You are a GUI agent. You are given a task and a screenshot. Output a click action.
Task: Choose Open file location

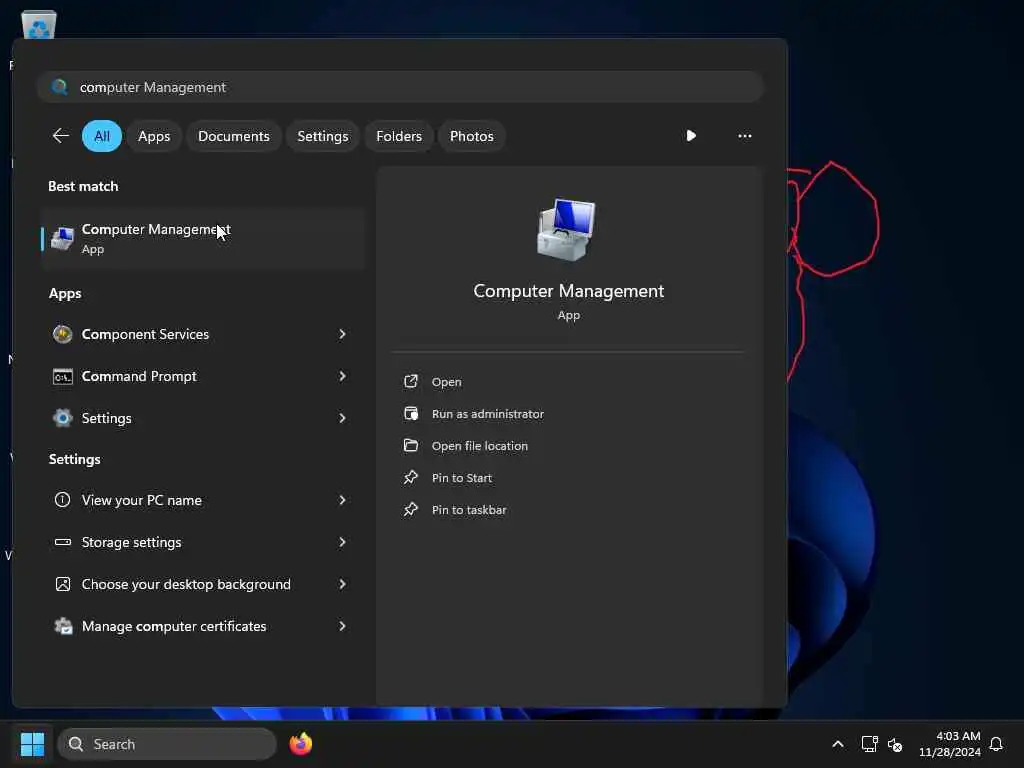[x=480, y=446]
